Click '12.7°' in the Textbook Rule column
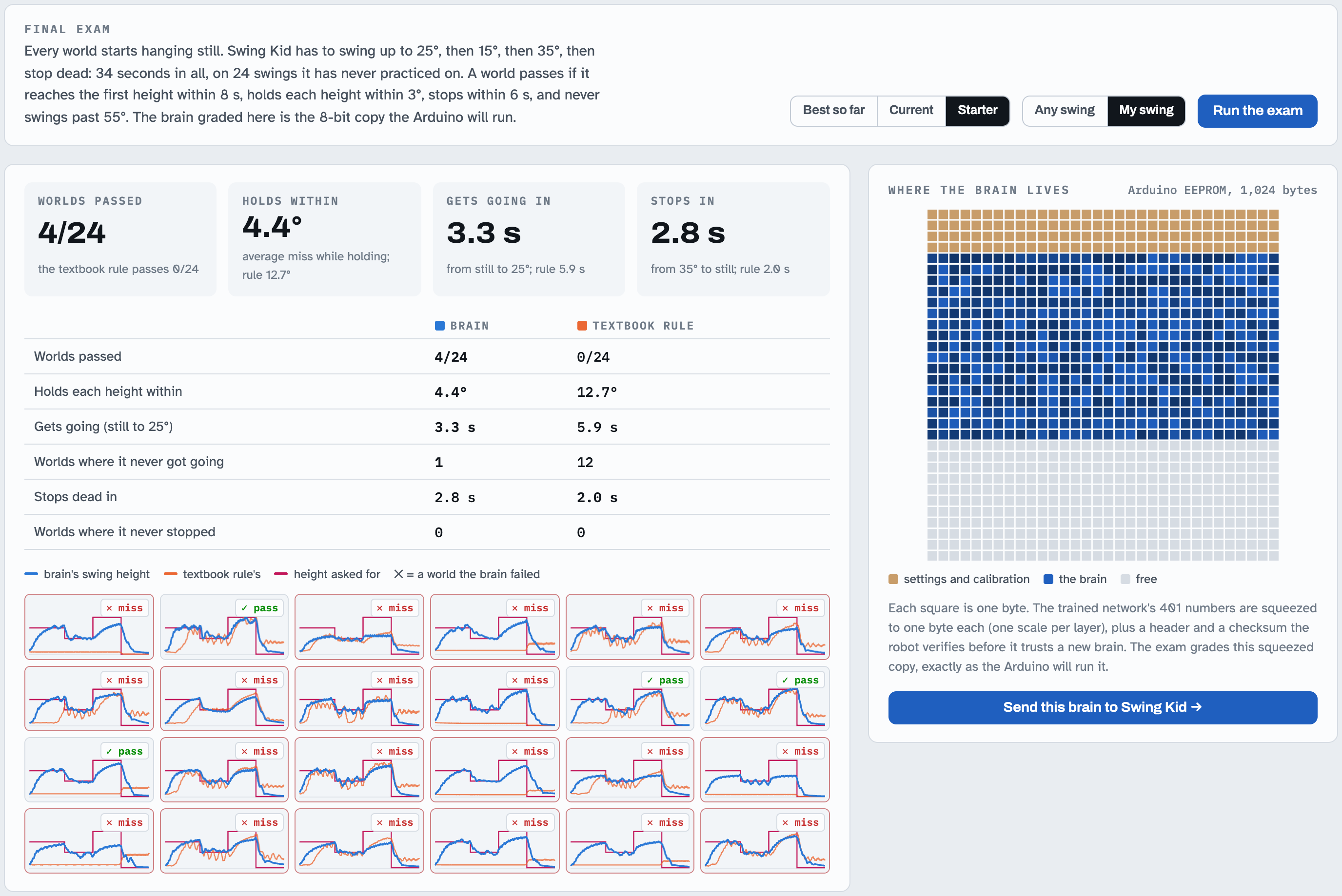 coord(597,392)
